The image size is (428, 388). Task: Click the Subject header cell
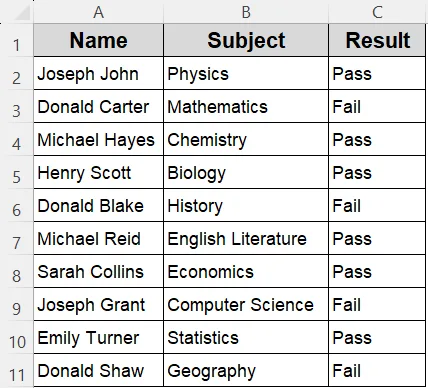[246, 40]
